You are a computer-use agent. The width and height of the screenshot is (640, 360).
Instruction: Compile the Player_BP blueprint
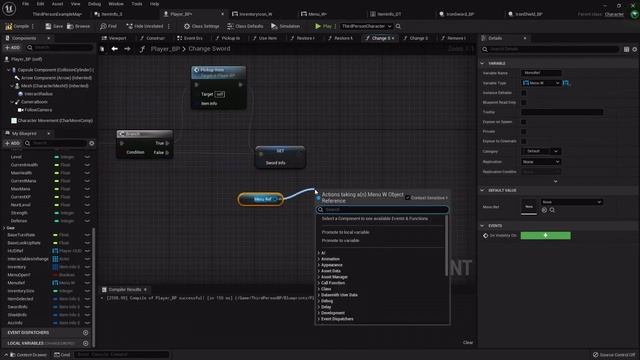(x=17, y=26)
